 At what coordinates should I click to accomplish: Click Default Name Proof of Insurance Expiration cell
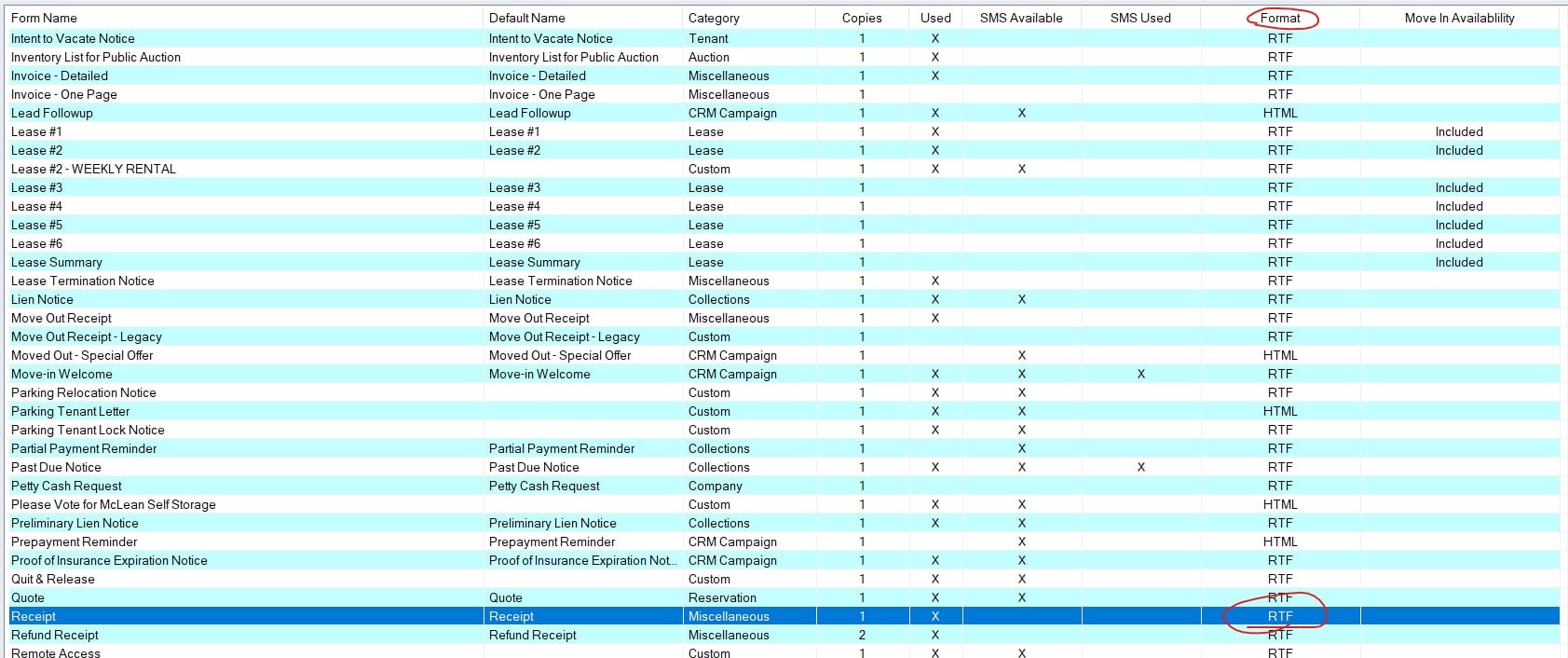(582, 560)
